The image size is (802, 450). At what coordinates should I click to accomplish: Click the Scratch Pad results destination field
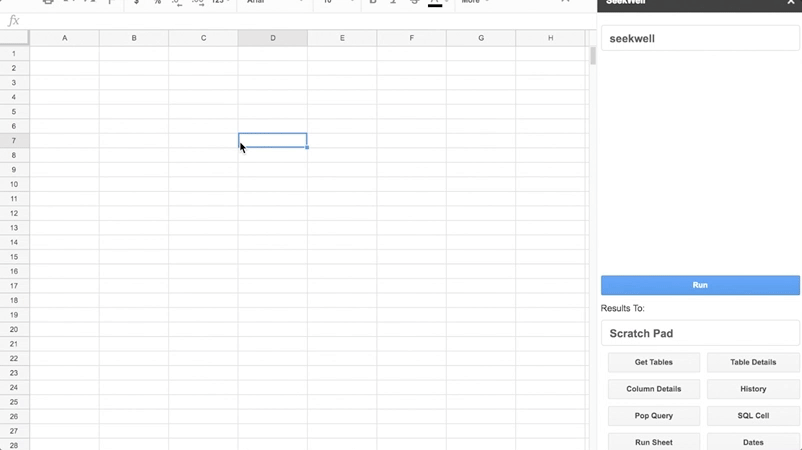[x=700, y=333]
